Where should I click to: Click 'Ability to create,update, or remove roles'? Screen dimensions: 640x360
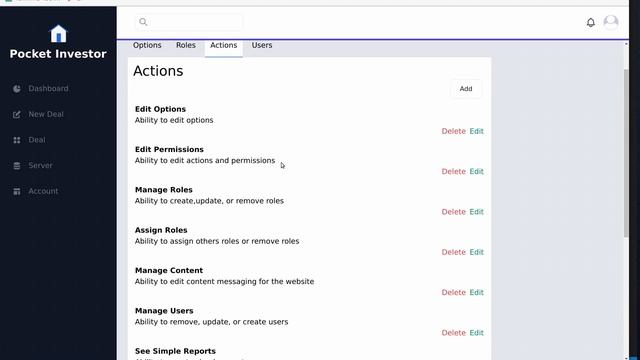click(x=209, y=201)
